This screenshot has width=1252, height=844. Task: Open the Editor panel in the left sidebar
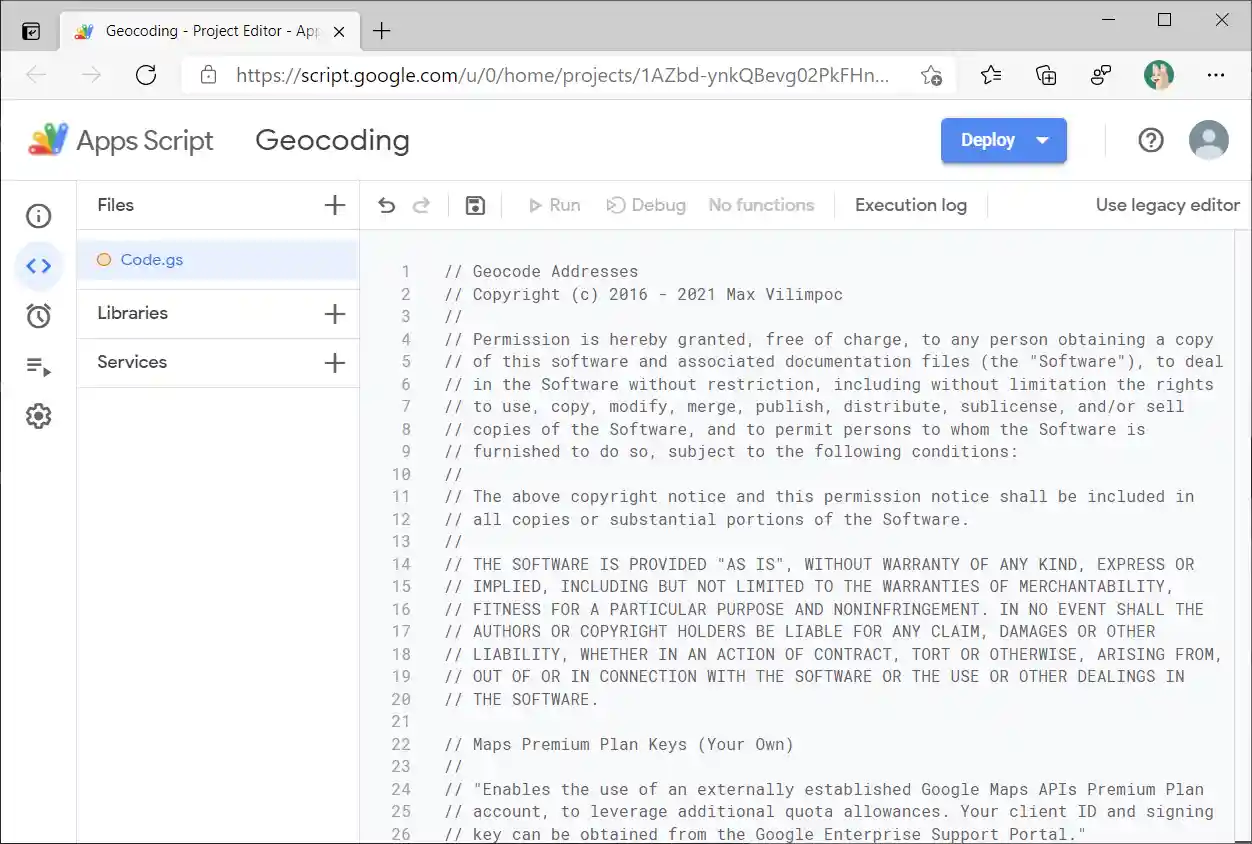pyautogui.click(x=38, y=265)
